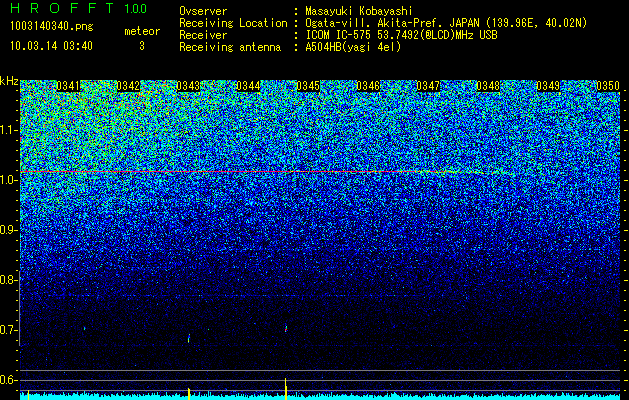Screen dimensions: 629x400
Task: Click the 0344 time marker
Action: (x=248, y=86)
